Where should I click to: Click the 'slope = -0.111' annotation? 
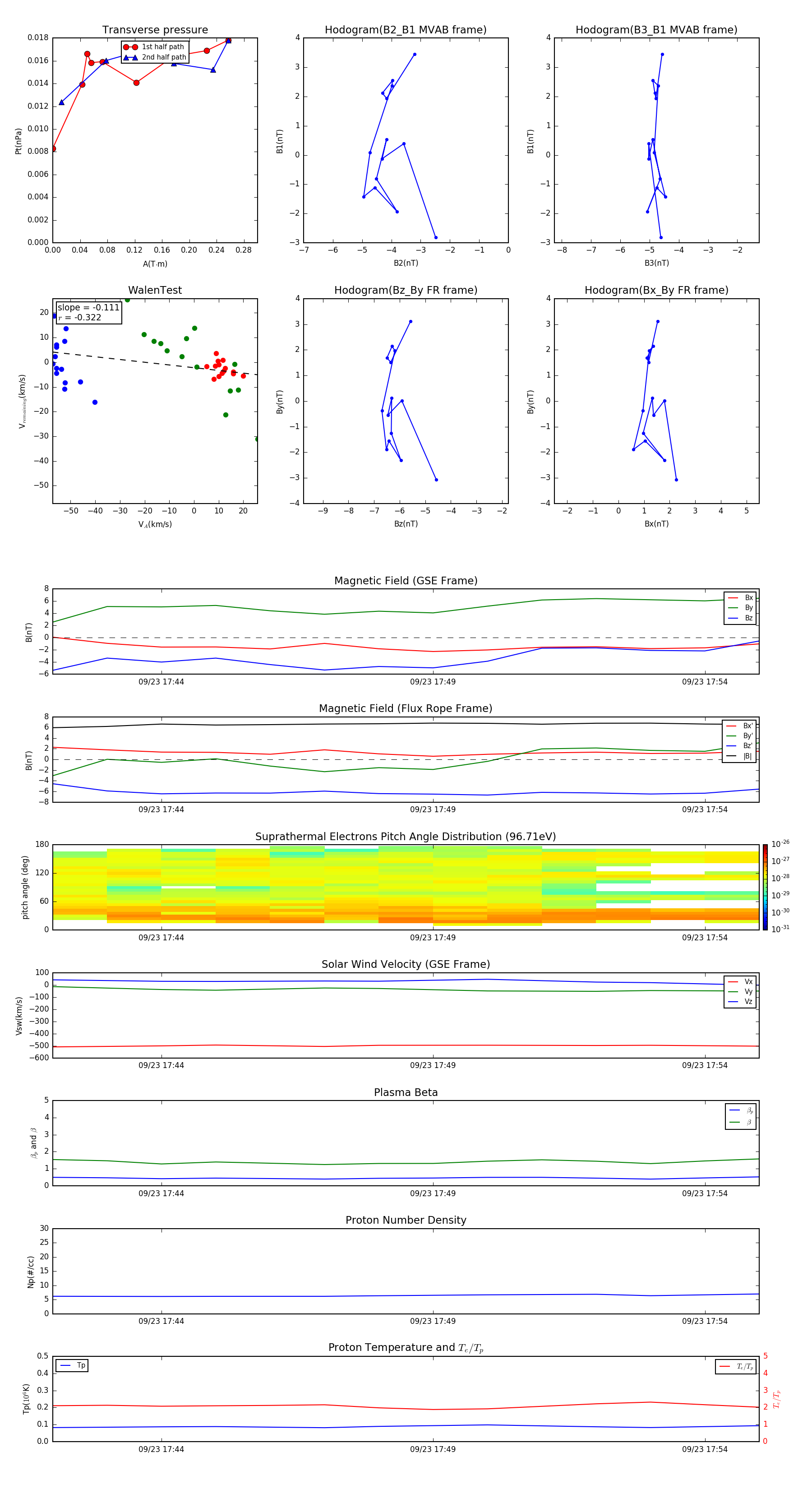[88, 308]
